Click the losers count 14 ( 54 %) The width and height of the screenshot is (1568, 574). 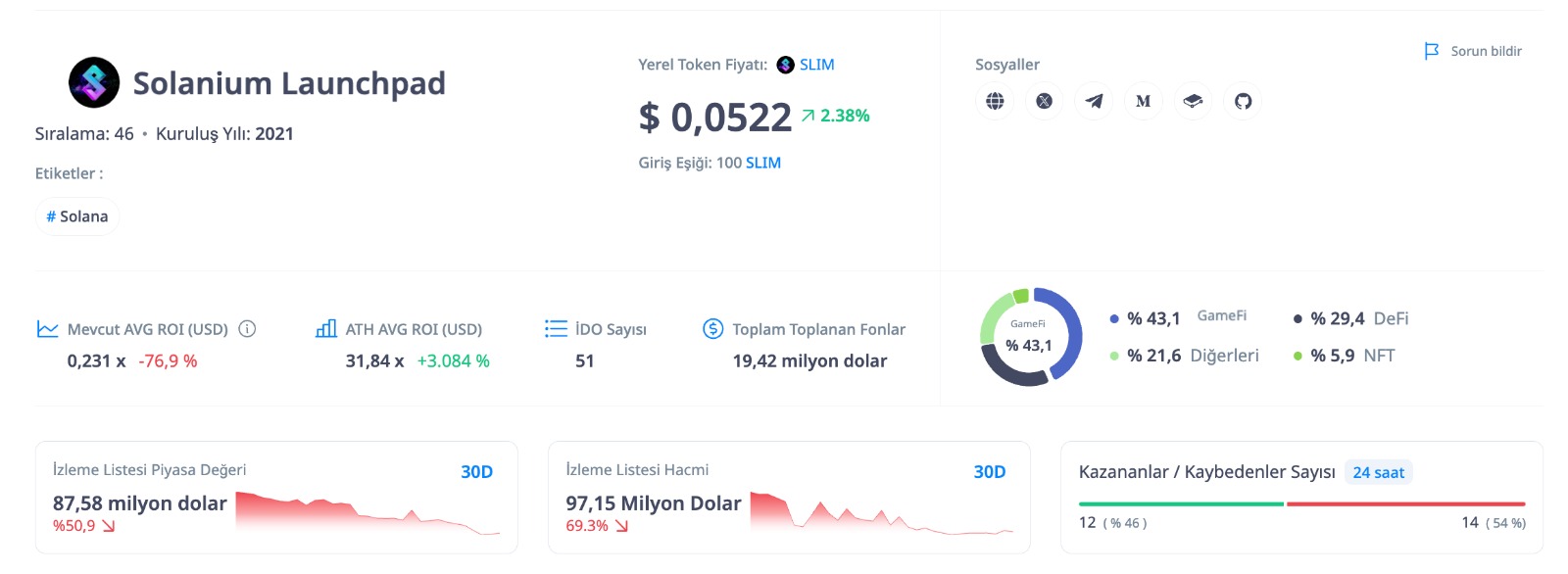1494,523
